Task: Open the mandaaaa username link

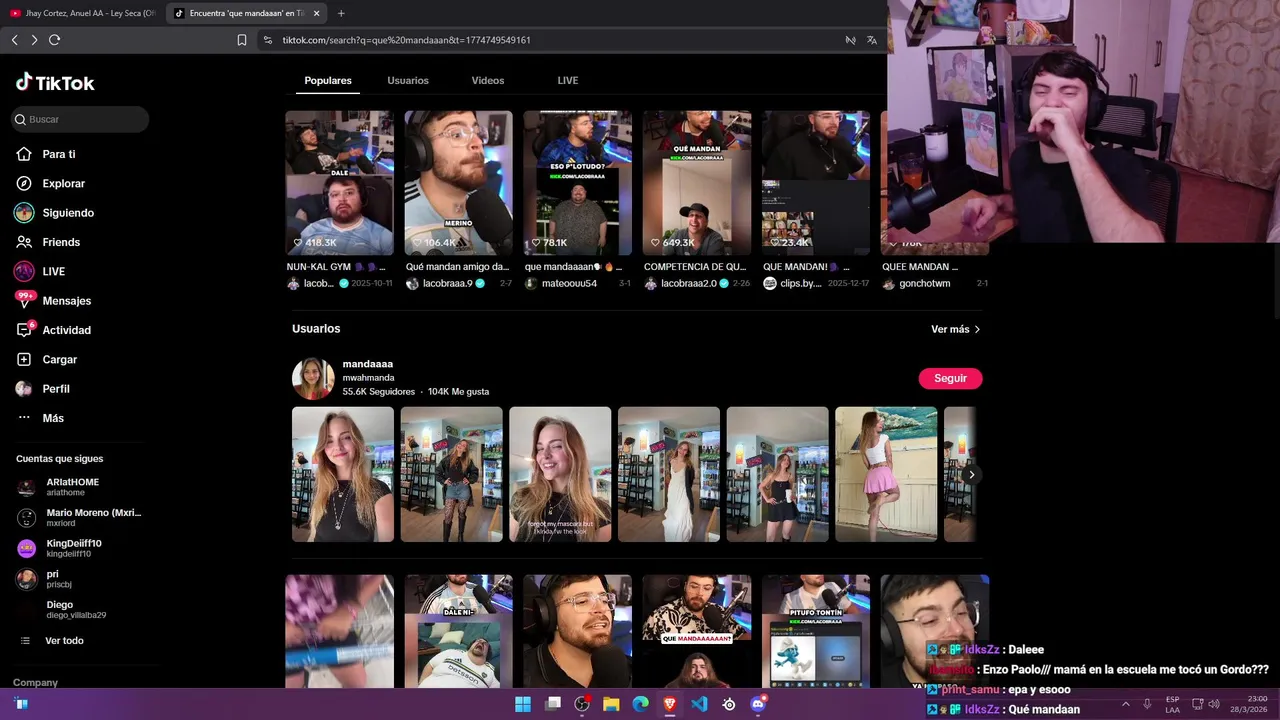Action: [x=367, y=364]
